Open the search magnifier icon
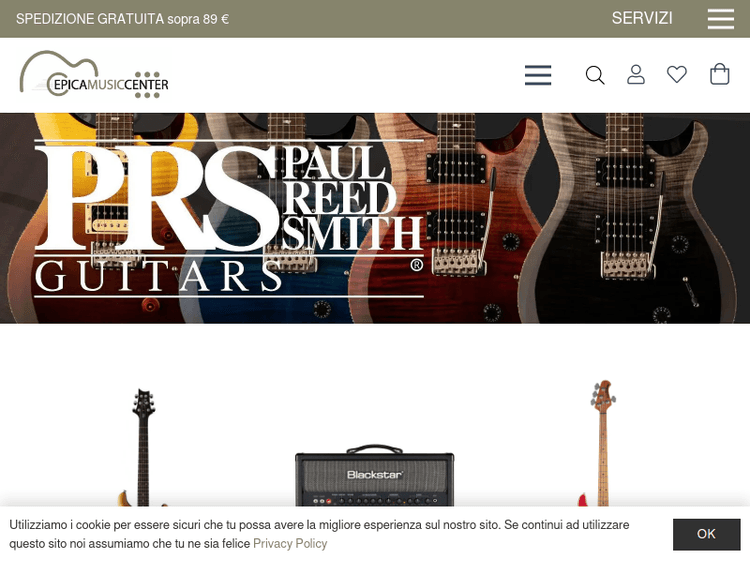The width and height of the screenshot is (750, 563). 595,76
